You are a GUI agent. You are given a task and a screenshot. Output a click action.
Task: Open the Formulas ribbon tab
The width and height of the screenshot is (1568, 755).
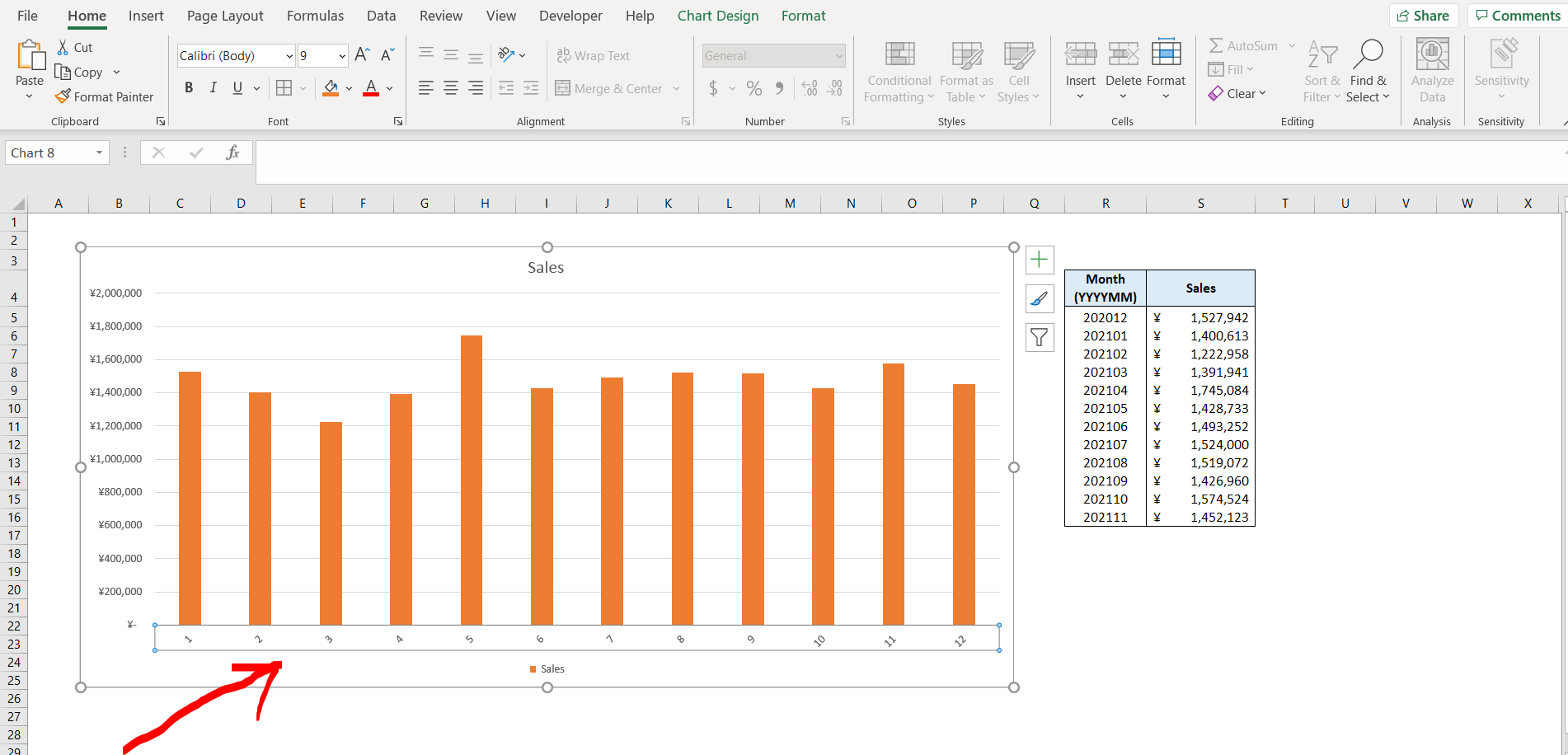click(315, 15)
